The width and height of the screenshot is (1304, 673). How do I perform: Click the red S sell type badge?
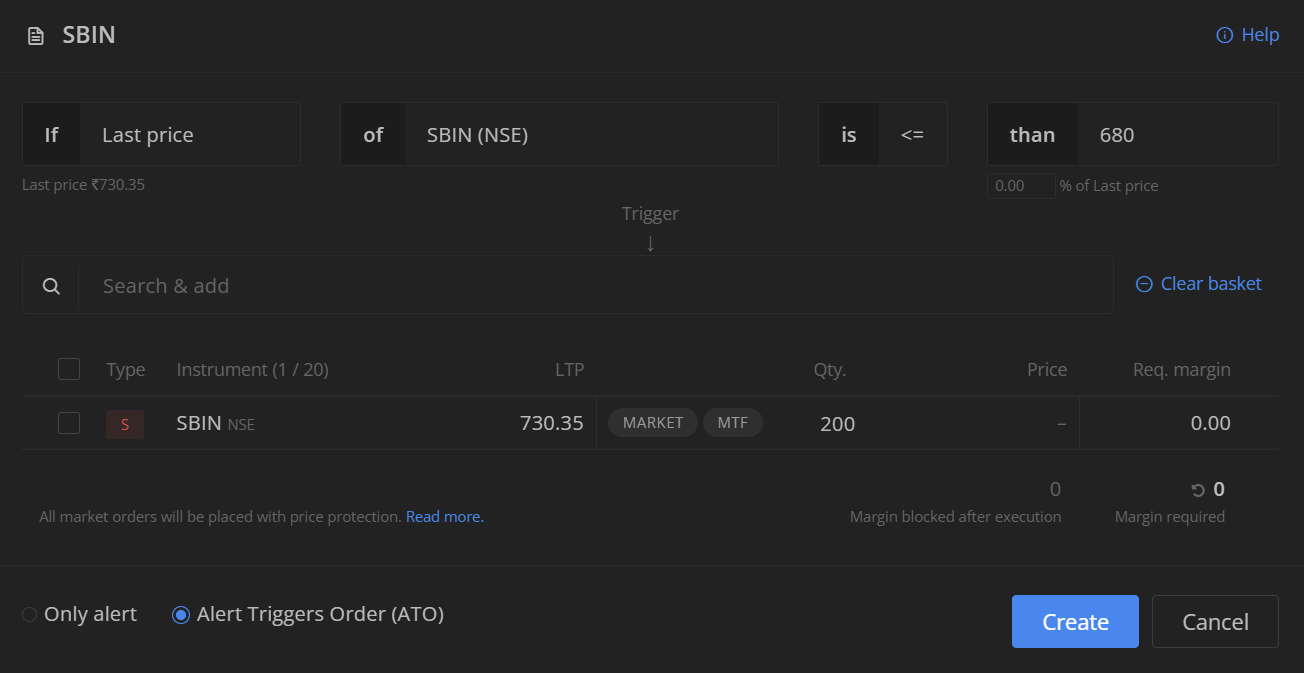125,424
